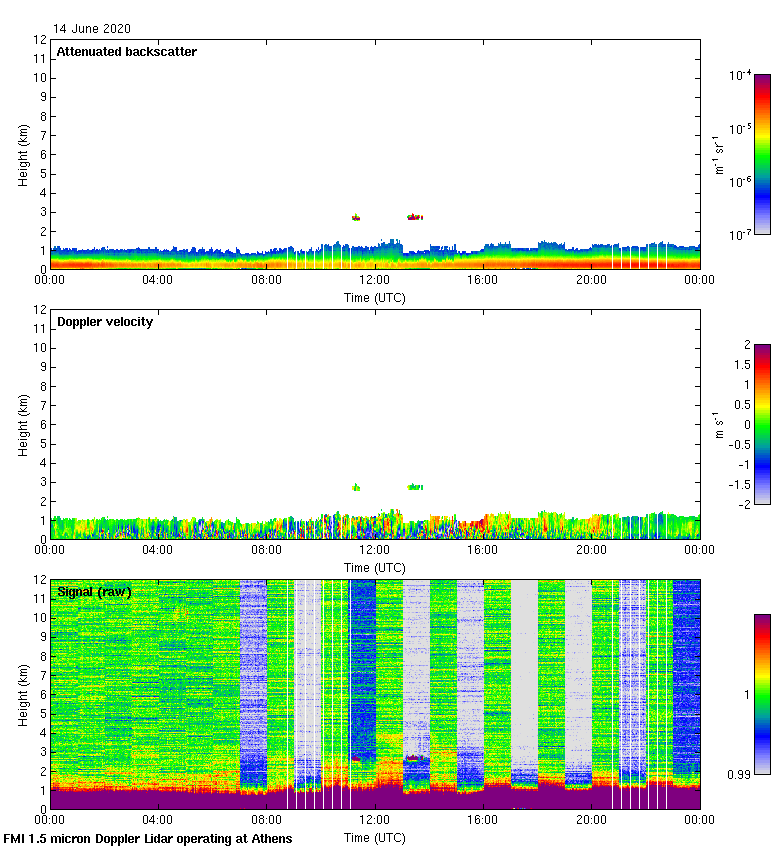
Task: Click the 0.99 value on signal colorbar
Action: point(737,774)
